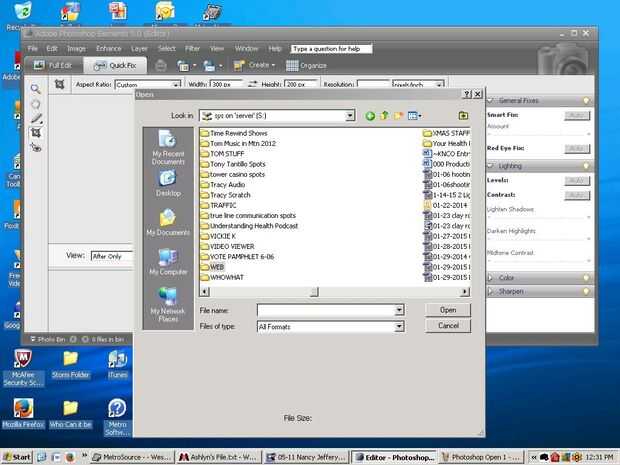This screenshot has width=620, height=465.
Task: Select the TRAFFIC folder in file list
Action: (218, 205)
